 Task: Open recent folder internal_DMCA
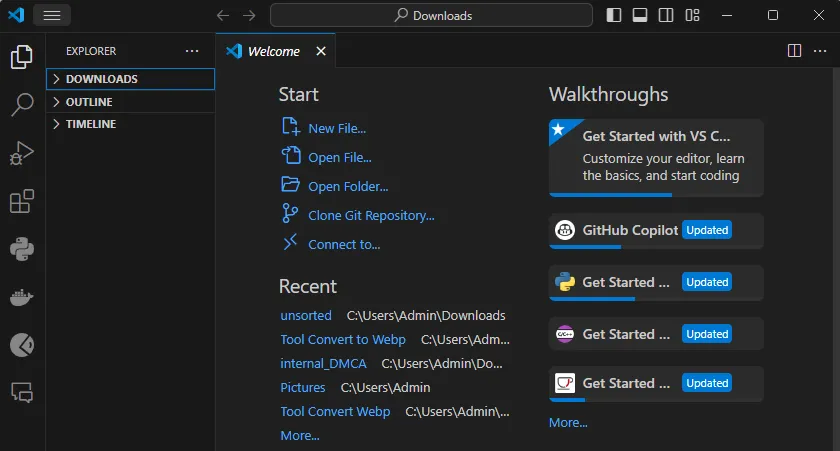323,364
